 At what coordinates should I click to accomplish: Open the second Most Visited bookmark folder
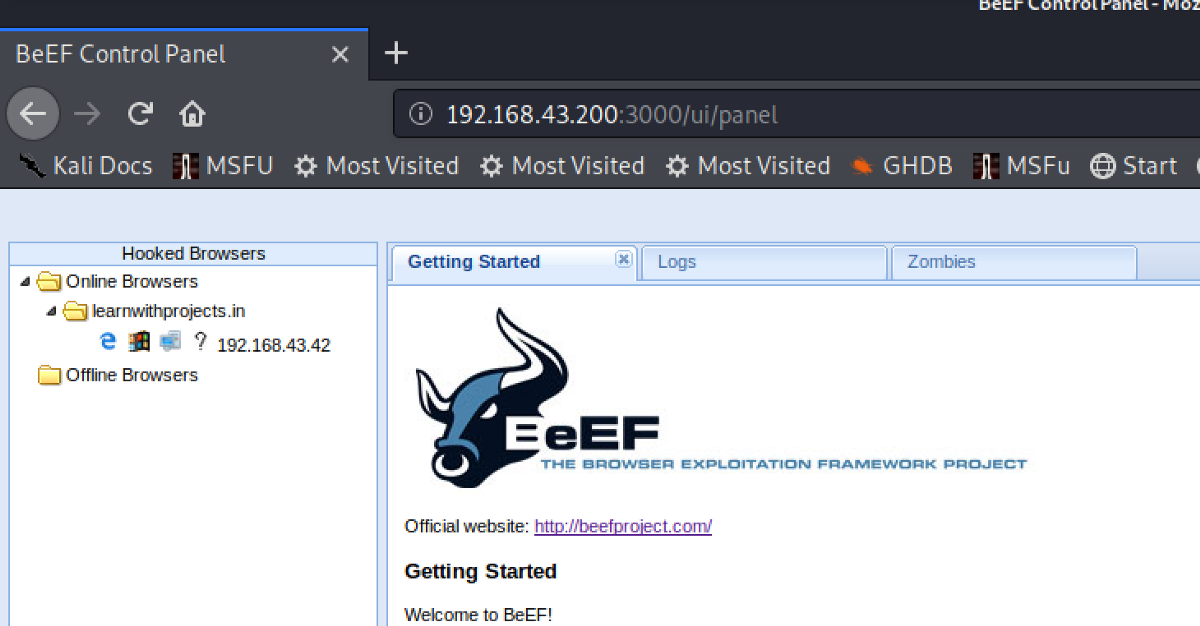tap(562, 166)
